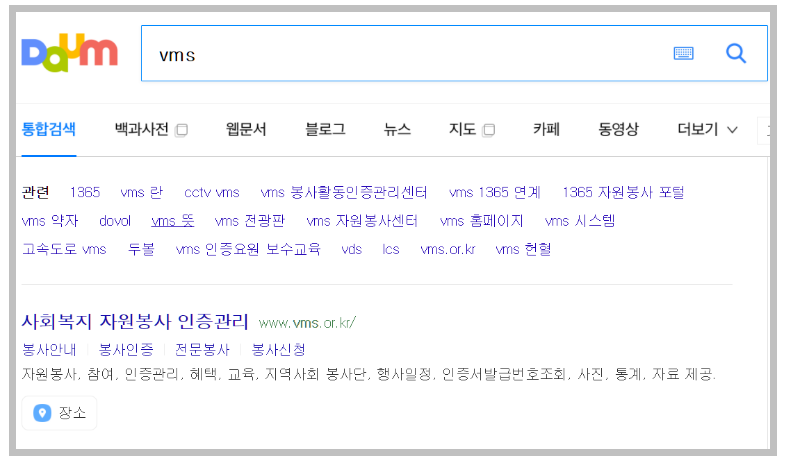Viewport: 788px width, 458px height.
Task: Click the 장소 map pin icon
Action: pyautogui.click(x=42, y=413)
